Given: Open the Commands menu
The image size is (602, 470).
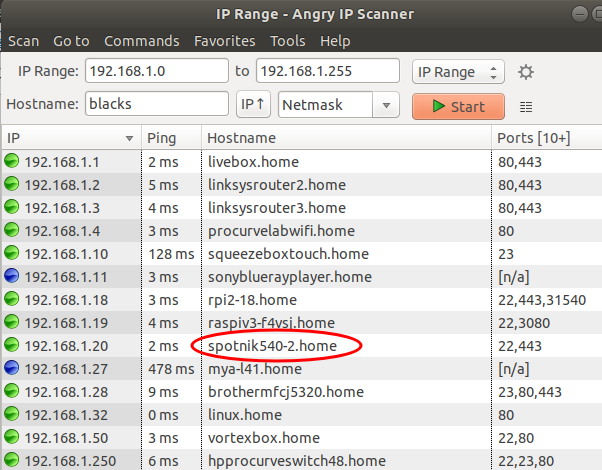Looking at the screenshot, I should coord(142,41).
